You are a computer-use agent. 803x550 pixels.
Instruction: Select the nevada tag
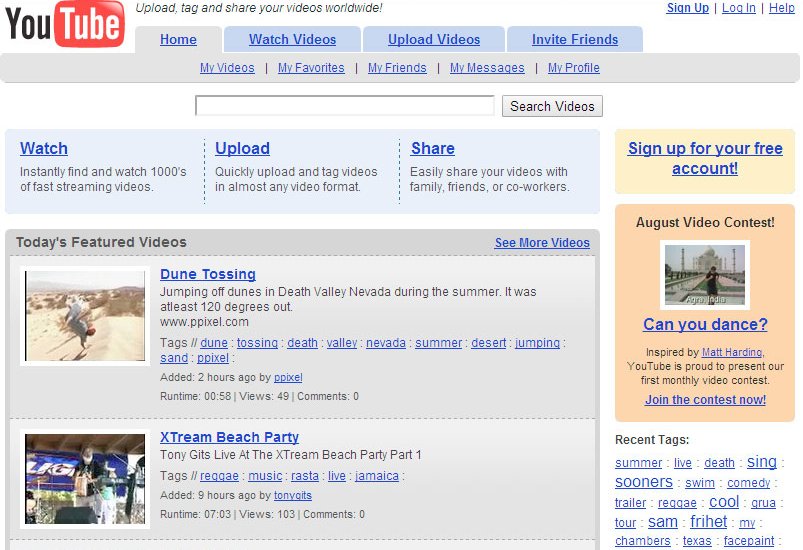pos(386,343)
